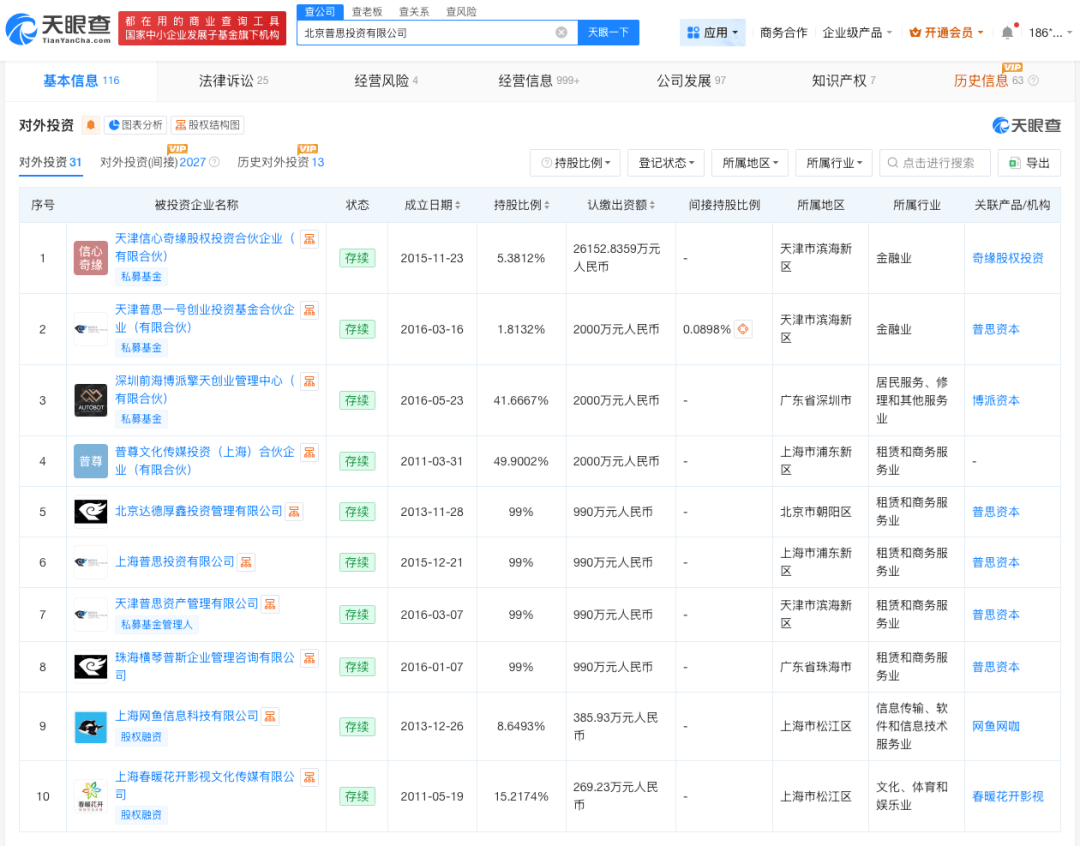Click the orange alert bell beside 对外投资
Screen dimensions: 1080x846
[x=91, y=125]
